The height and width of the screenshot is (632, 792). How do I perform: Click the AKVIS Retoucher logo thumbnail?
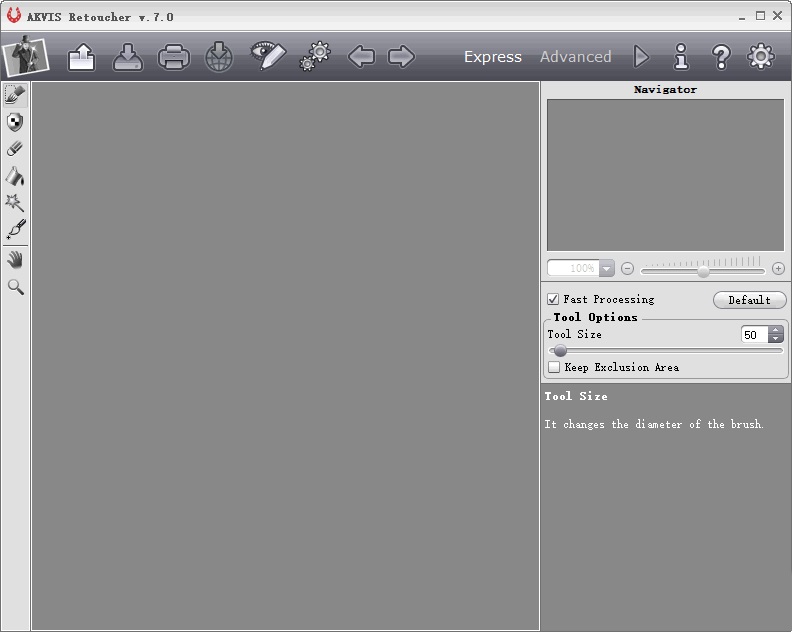click(x=25, y=56)
